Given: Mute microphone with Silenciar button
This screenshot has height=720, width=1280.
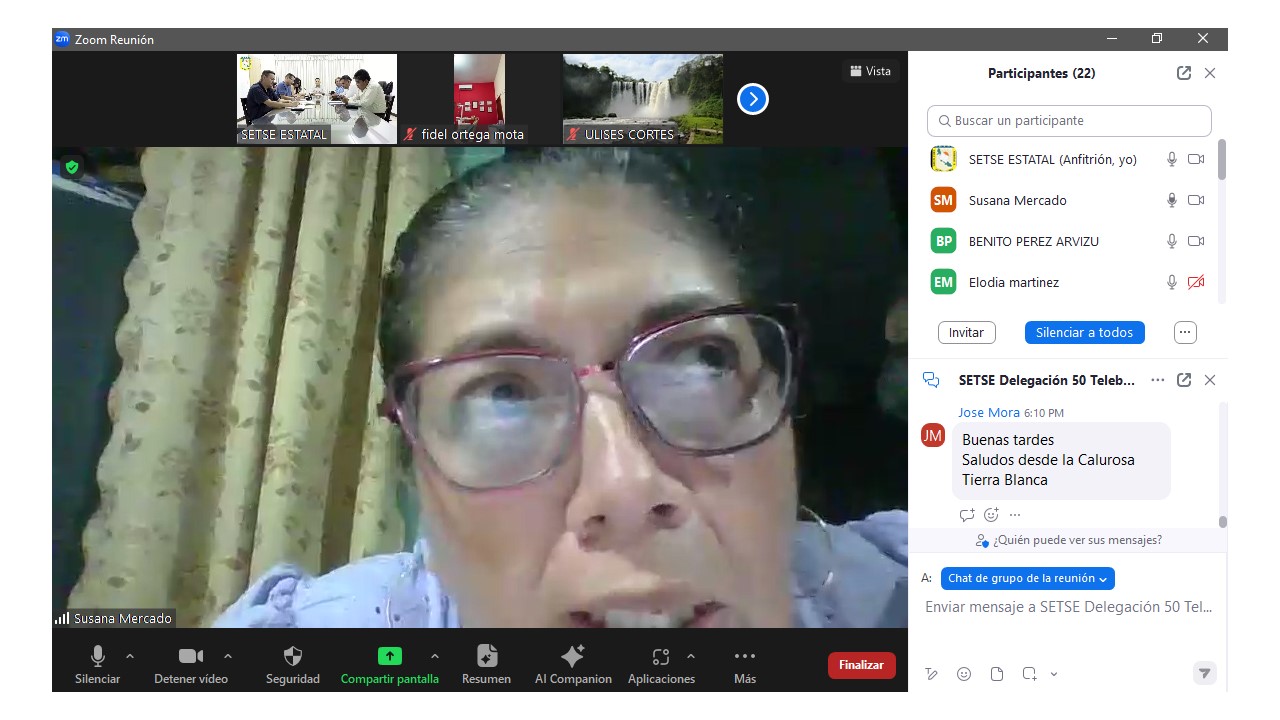Looking at the screenshot, I should click(97, 657).
